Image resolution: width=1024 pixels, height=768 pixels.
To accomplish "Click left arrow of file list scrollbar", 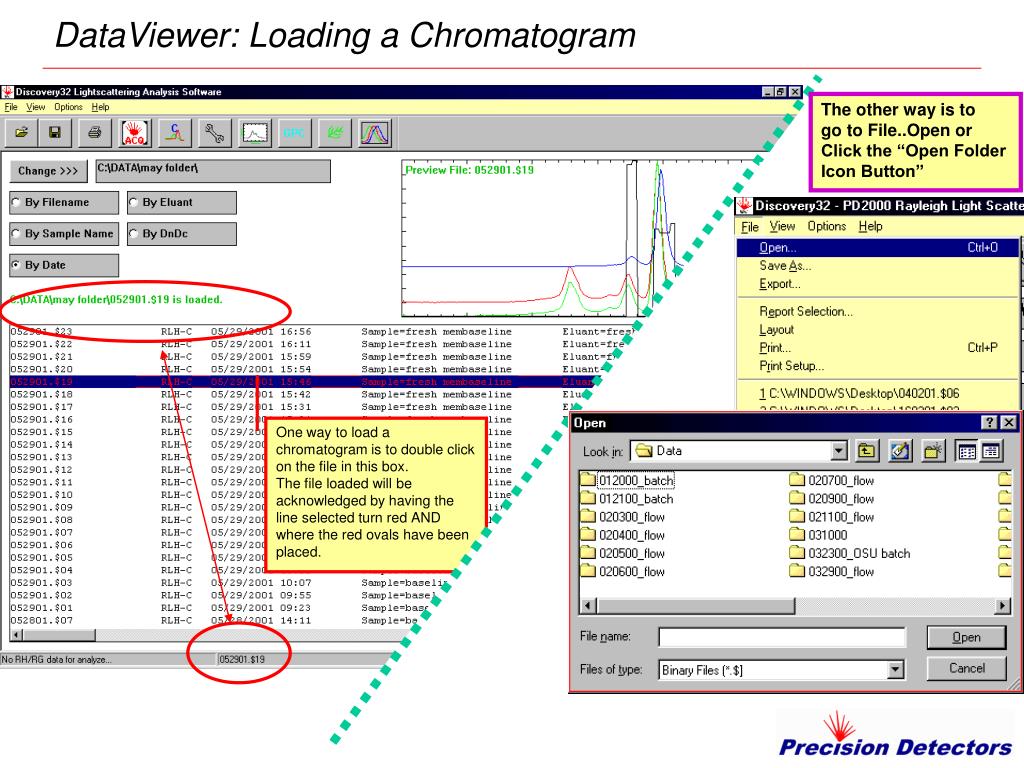I will coord(18,635).
